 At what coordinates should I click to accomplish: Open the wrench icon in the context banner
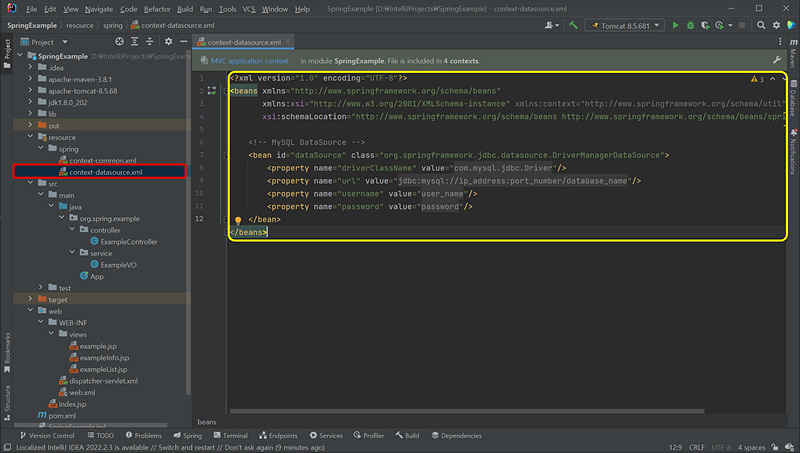click(777, 60)
